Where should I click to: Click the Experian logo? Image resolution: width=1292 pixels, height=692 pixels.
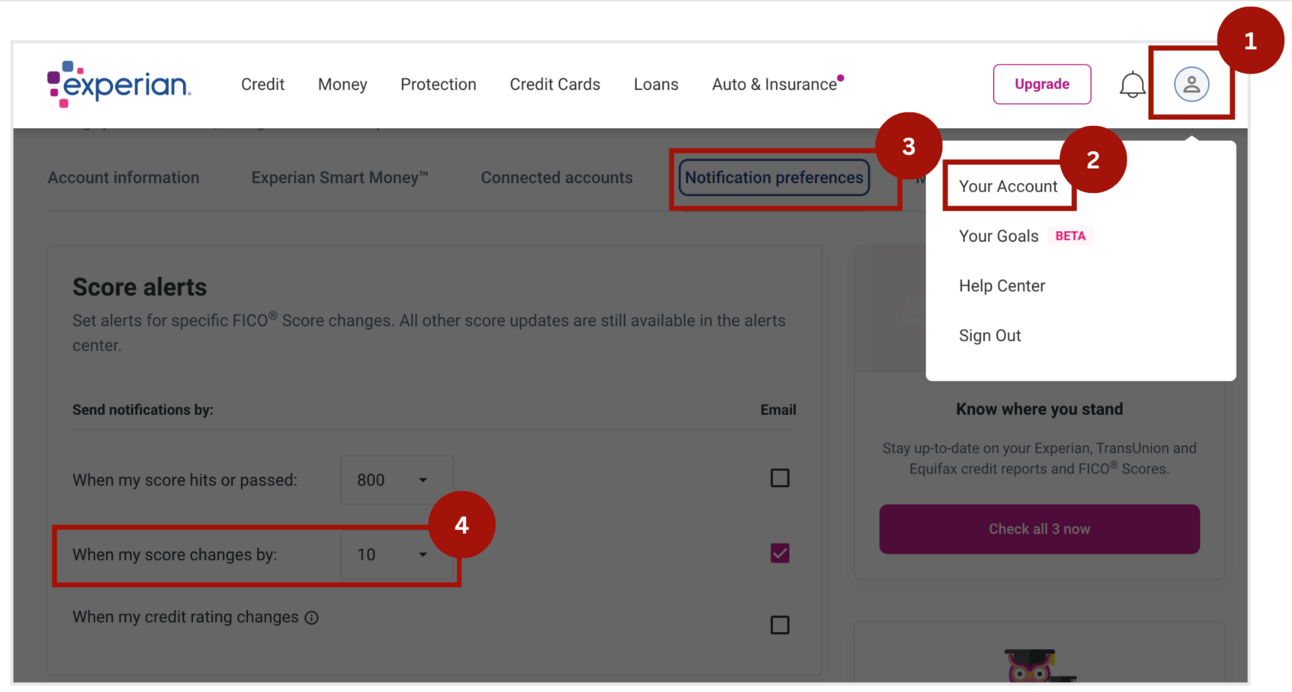point(118,84)
